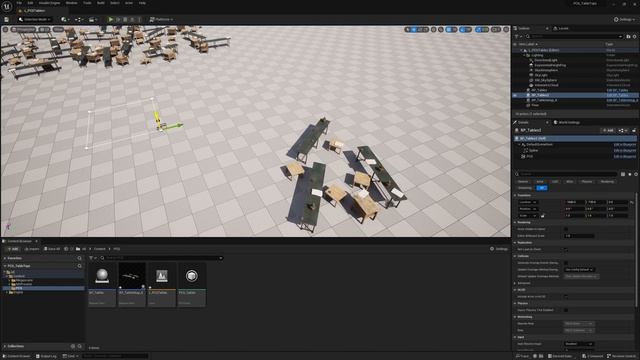Screen dimensions: 640x360
Task: Open the viewport camera speed setting
Action: click(x=496, y=29)
